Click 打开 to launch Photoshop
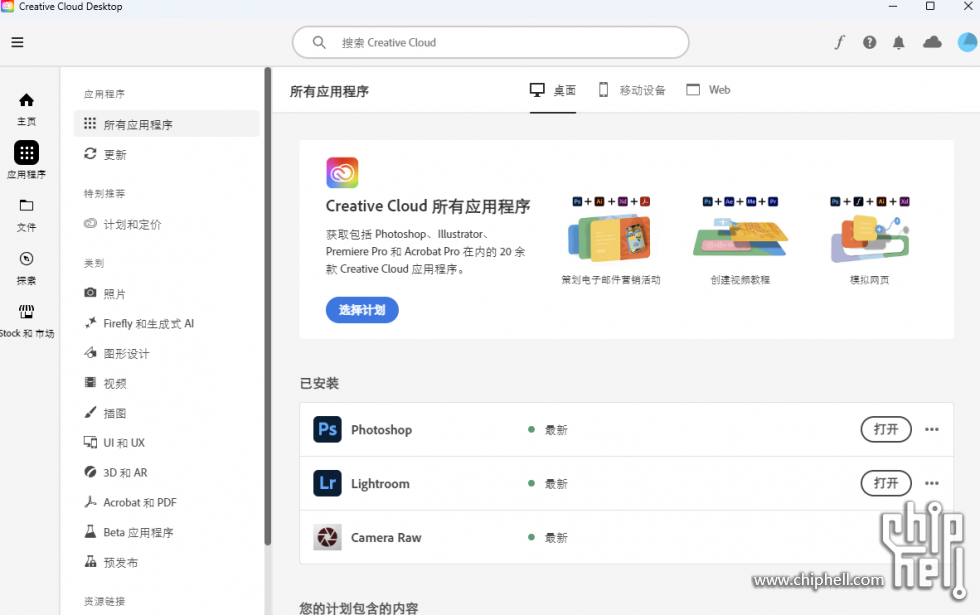 click(886, 429)
